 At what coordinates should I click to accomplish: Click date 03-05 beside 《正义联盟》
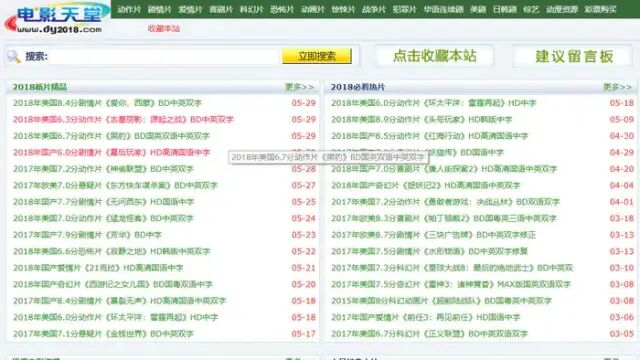622,333
